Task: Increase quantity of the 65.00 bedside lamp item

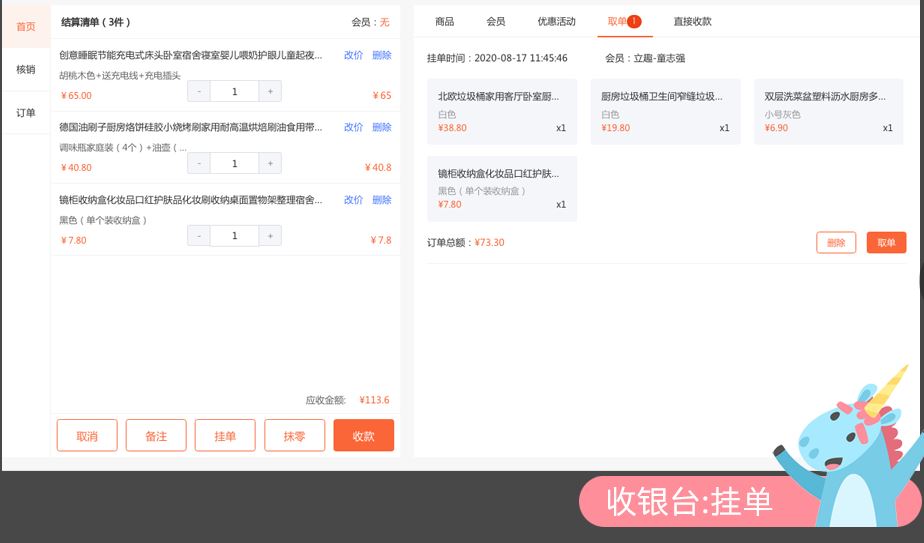Action: click(269, 91)
